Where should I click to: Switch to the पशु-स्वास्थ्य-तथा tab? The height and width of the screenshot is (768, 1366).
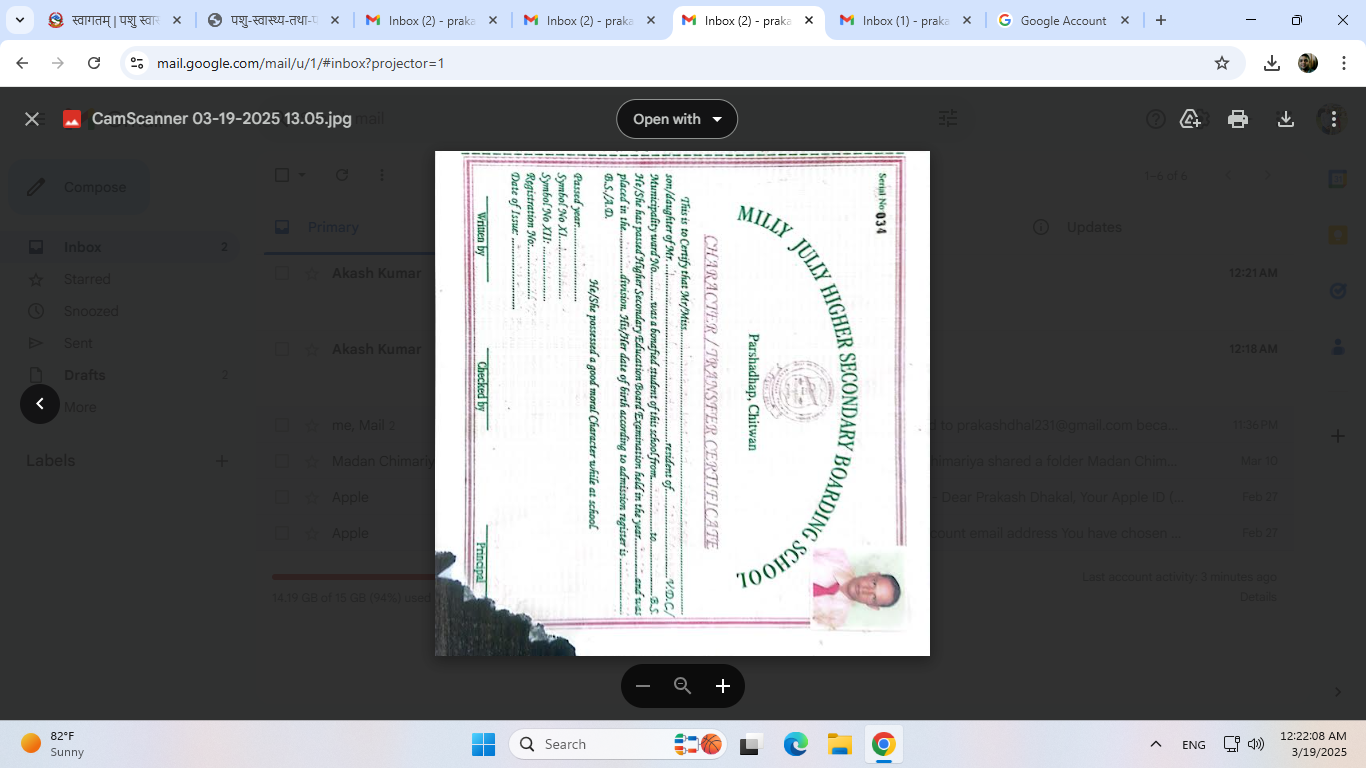tap(272, 20)
